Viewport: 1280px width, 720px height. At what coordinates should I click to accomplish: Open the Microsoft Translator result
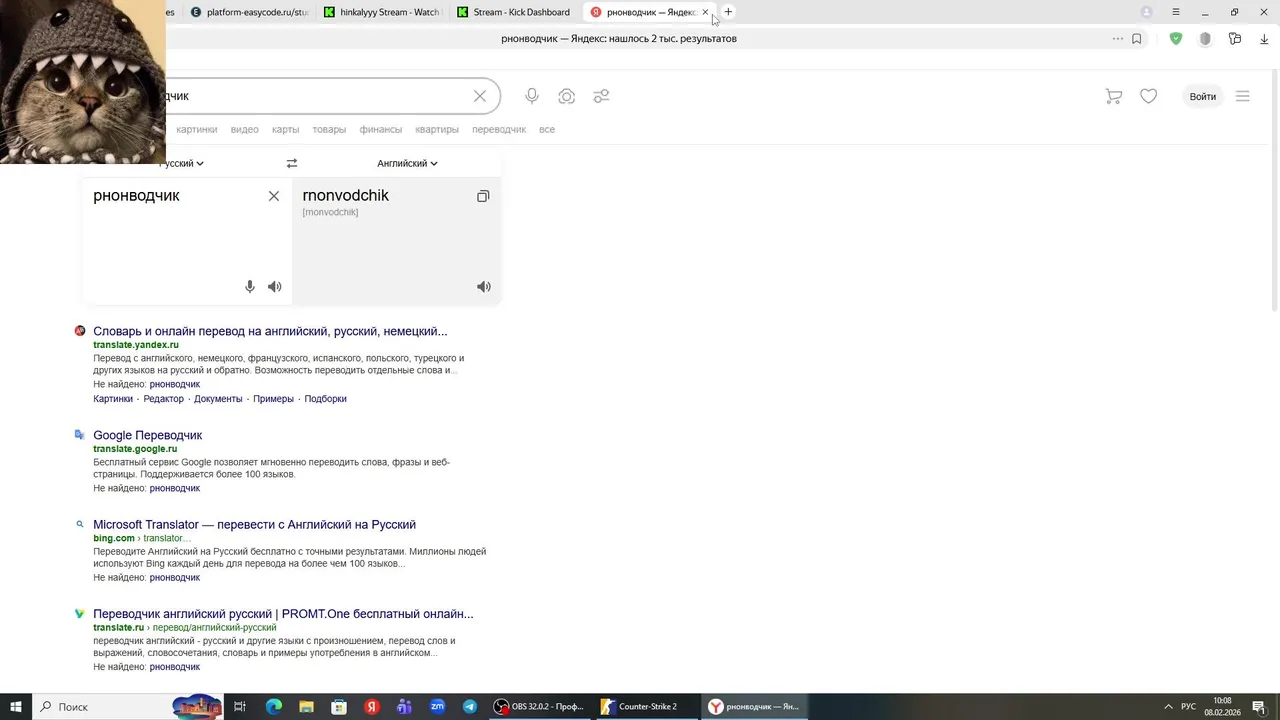click(x=254, y=524)
